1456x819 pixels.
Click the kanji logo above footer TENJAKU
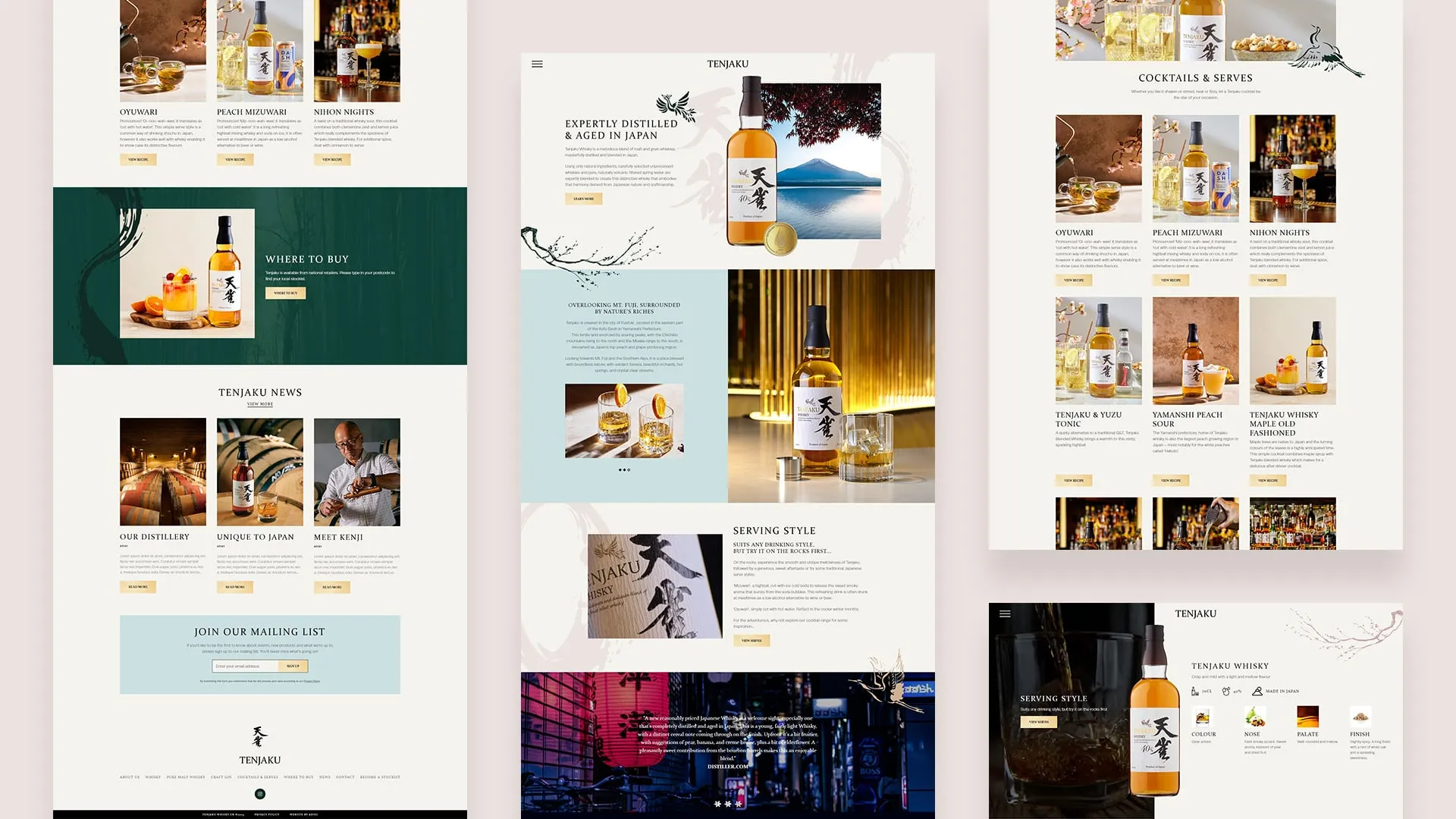click(260, 736)
